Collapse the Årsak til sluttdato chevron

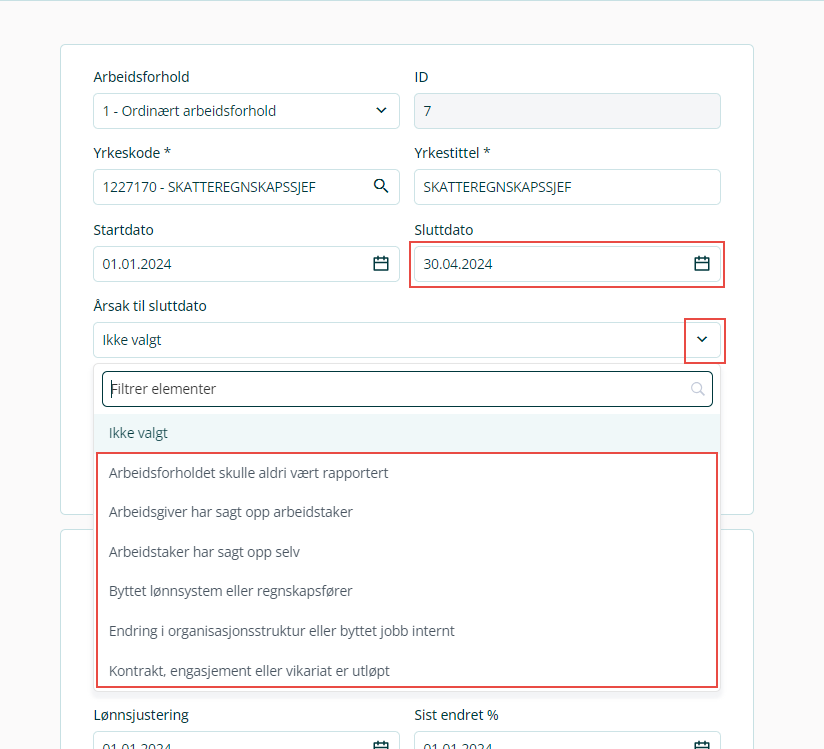coord(702,340)
